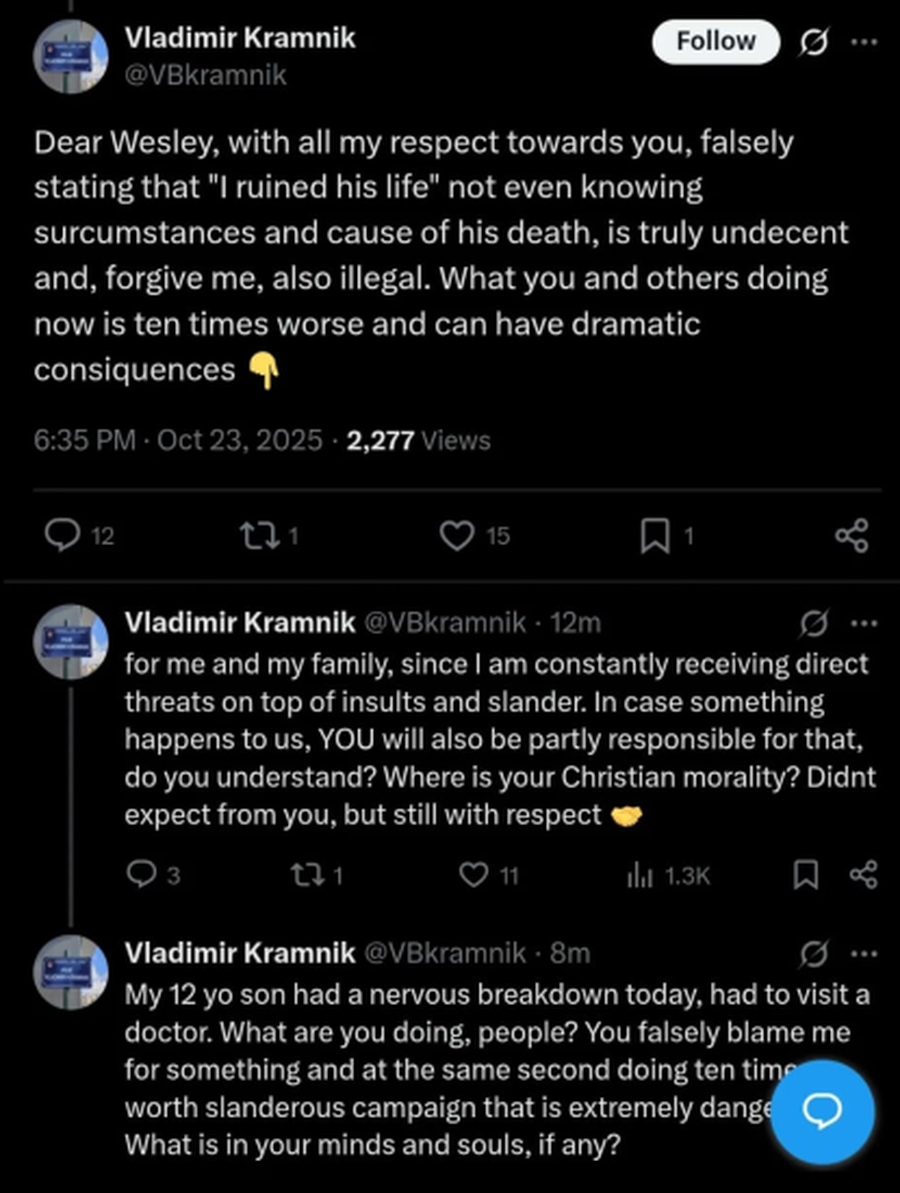
Task: Reply to the 12m reply tweet
Action: [x=140, y=876]
